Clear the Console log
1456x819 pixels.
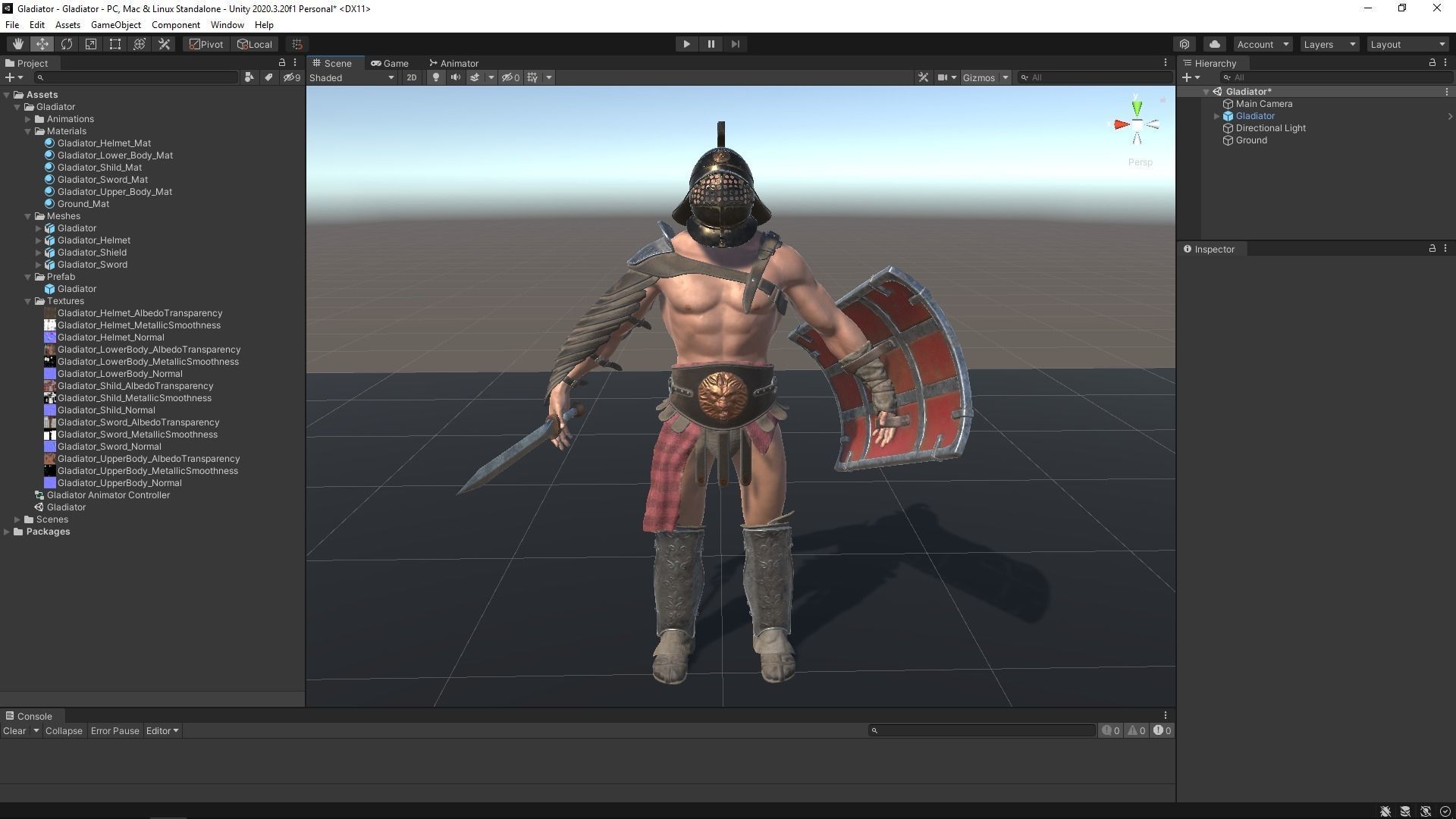(x=14, y=731)
